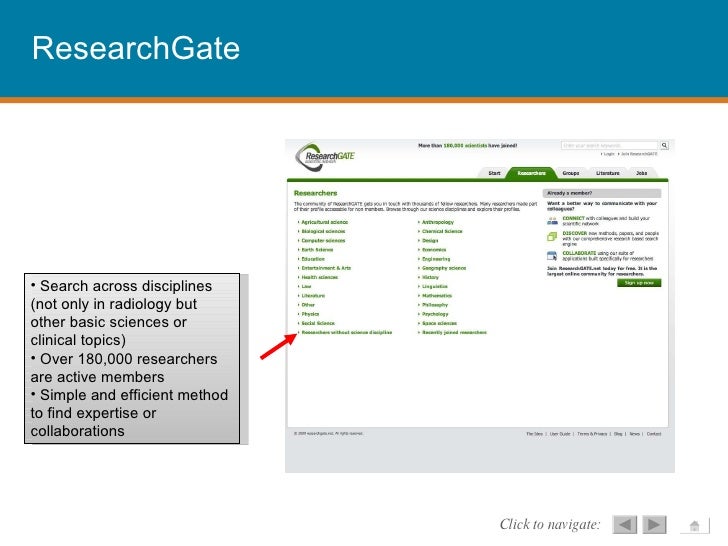Viewport: 728px width, 546px height.
Task: Click Terms & Privacy footer link
Action: 592,434
